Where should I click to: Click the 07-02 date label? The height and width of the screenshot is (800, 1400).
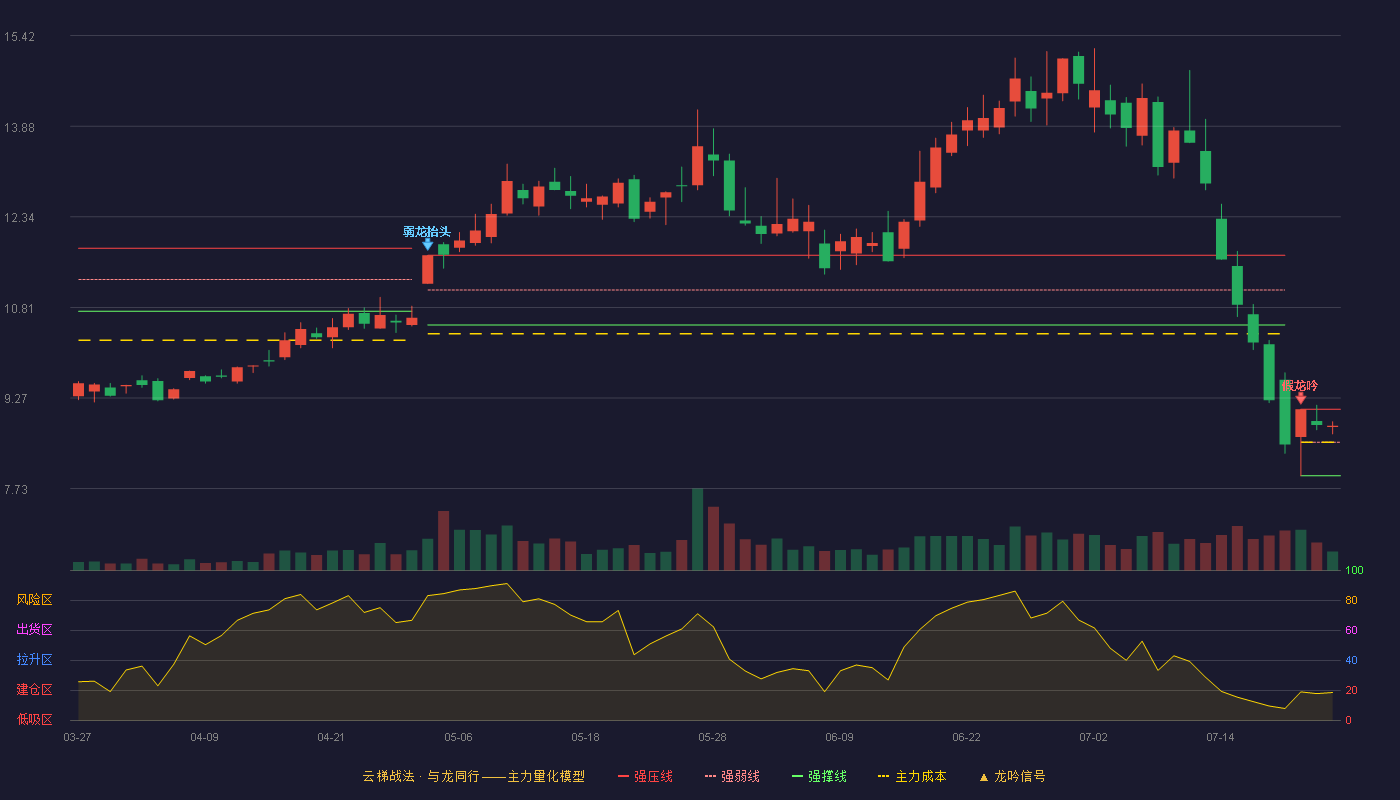pyautogui.click(x=1094, y=737)
